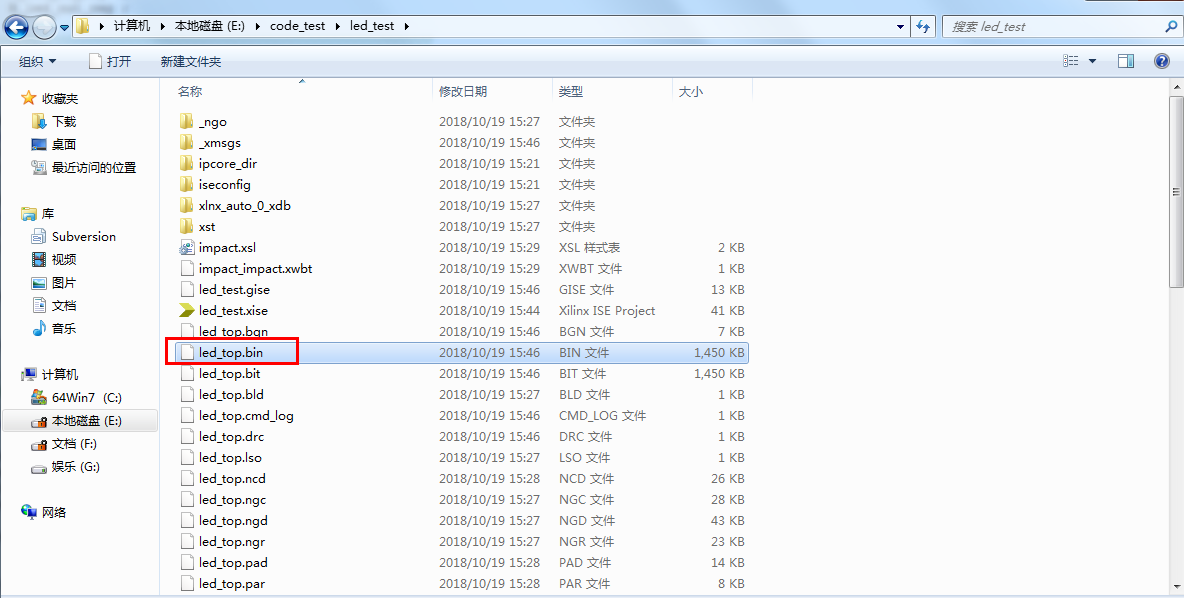Open 最近访问的位置 in favorites
Screen dimensions: 1184x598
coord(94,167)
